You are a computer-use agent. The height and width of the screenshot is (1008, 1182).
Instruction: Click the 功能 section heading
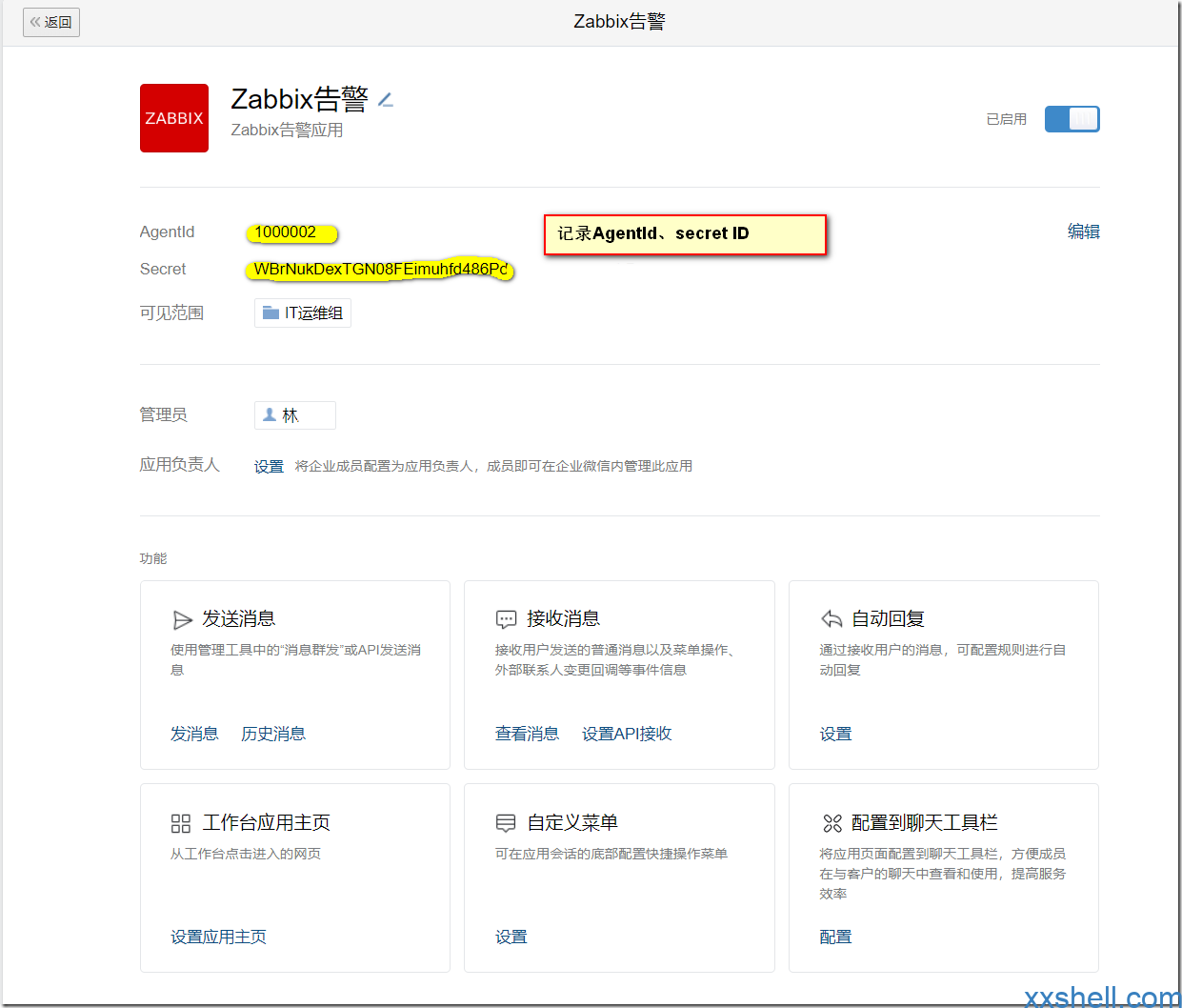(153, 558)
